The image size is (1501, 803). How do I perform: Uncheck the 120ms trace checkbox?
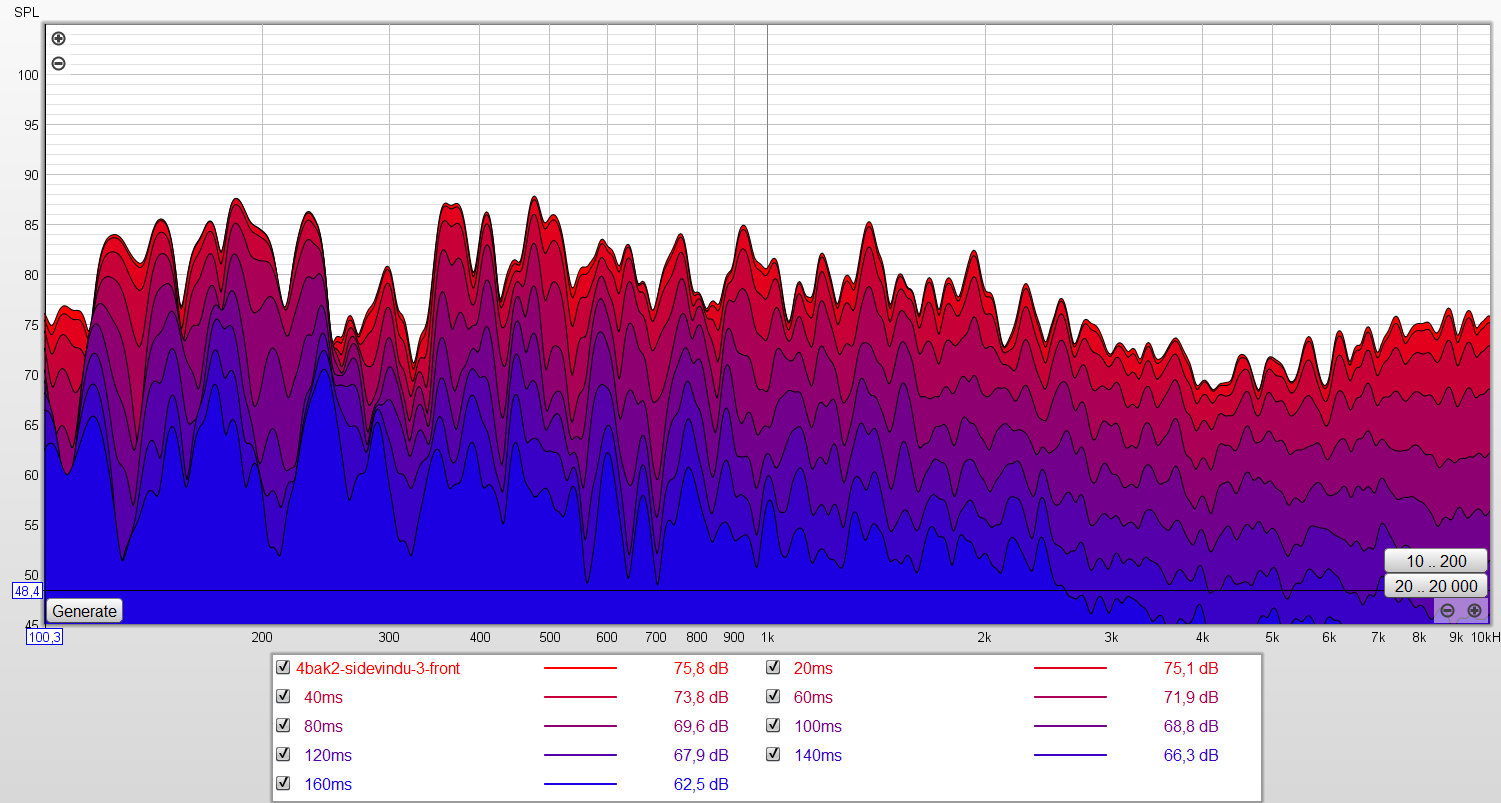pyautogui.click(x=283, y=755)
